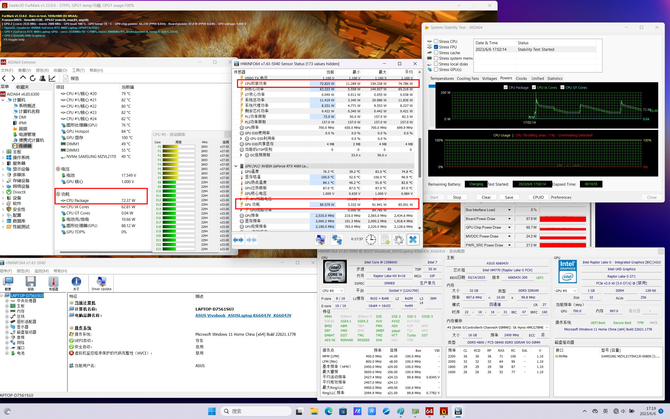Open the AIDA64 graph chart icon

pyautogui.click(x=52, y=78)
